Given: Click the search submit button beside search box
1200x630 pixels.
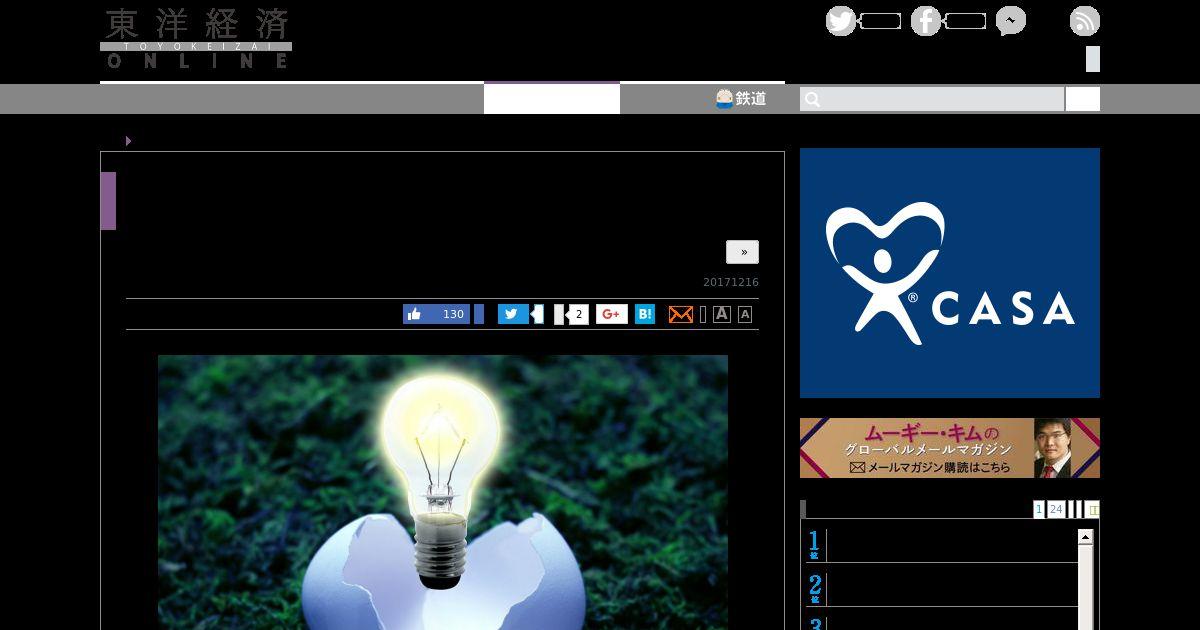Looking at the screenshot, I should click(1083, 99).
